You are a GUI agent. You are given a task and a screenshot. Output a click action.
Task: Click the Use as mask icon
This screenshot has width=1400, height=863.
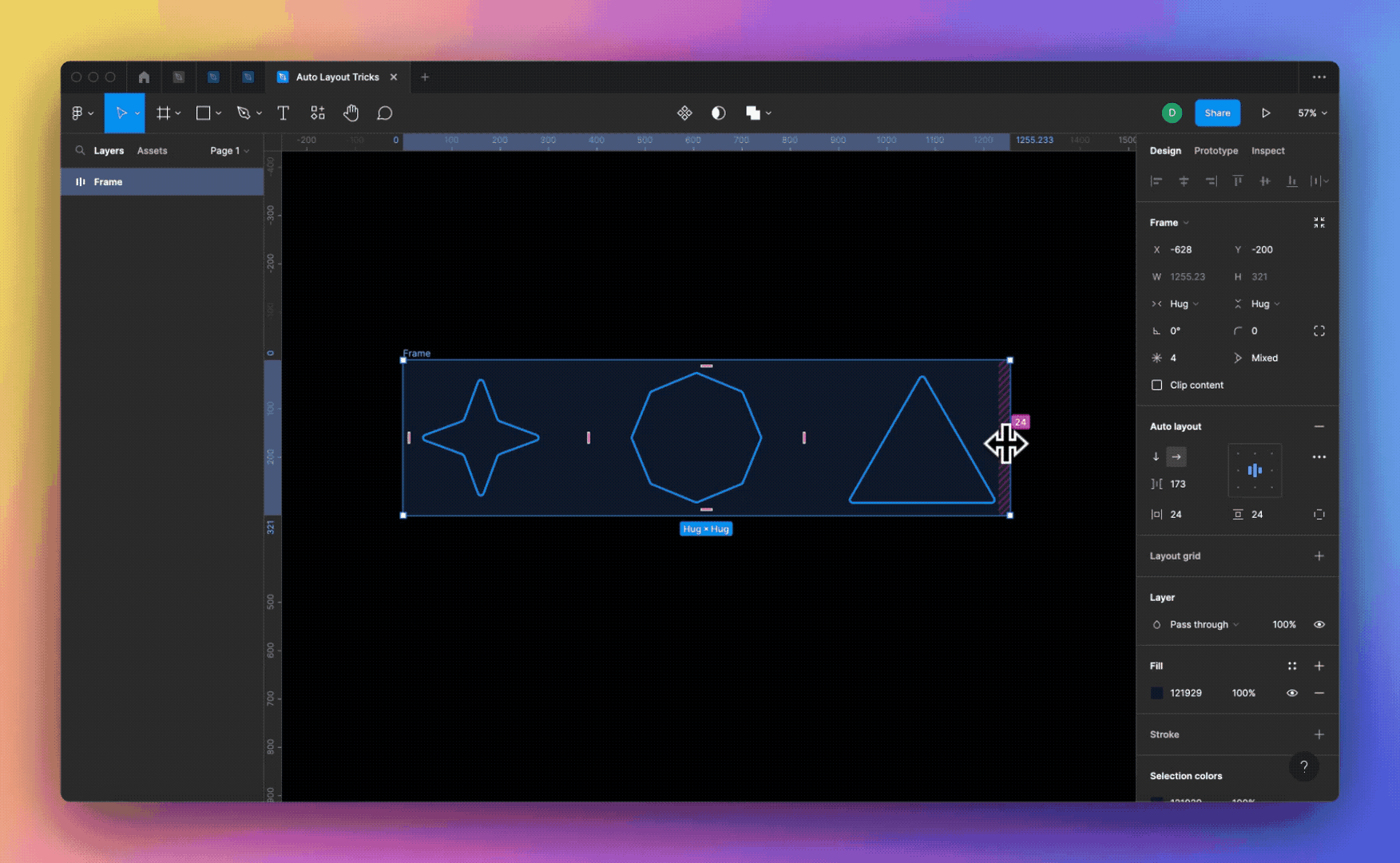point(719,113)
